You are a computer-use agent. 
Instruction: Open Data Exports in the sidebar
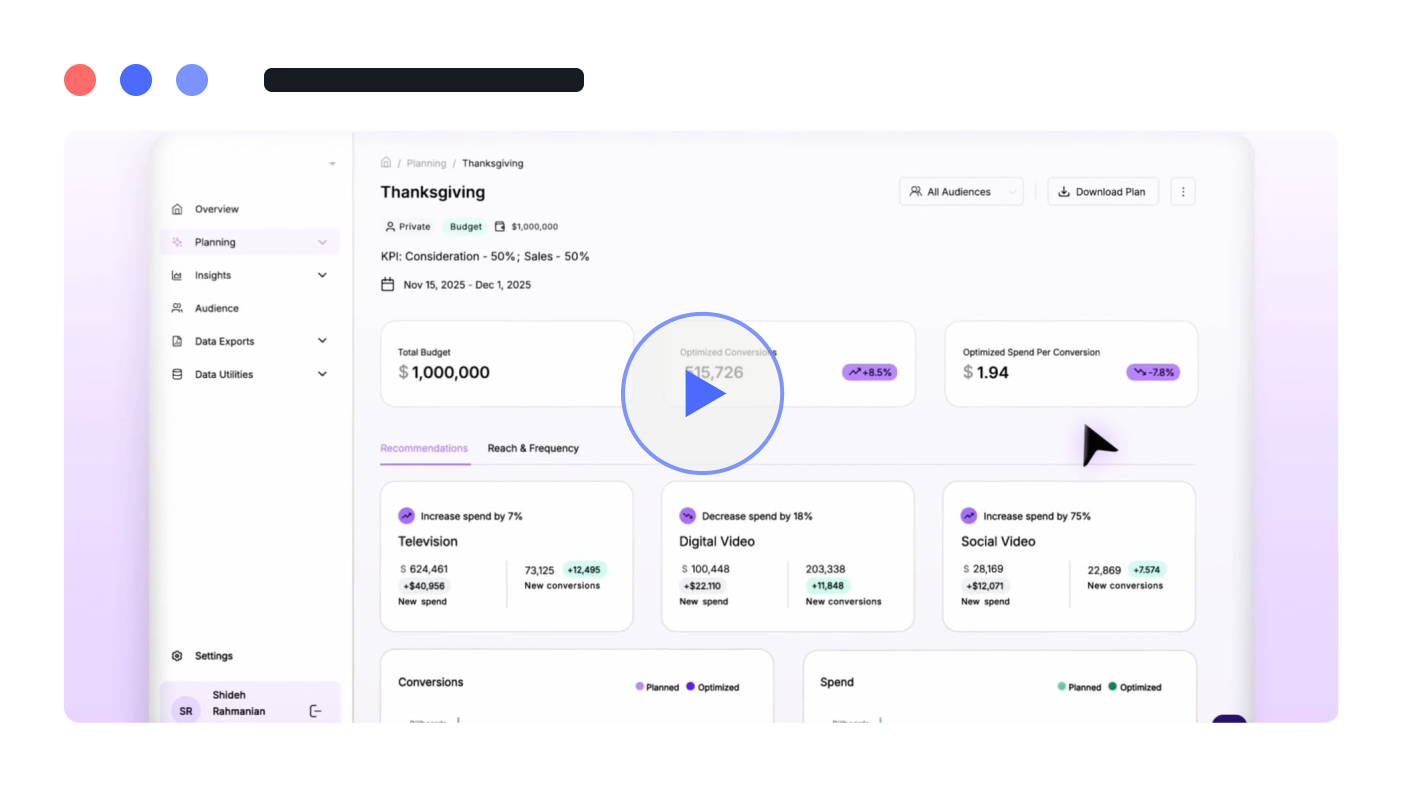point(224,341)
